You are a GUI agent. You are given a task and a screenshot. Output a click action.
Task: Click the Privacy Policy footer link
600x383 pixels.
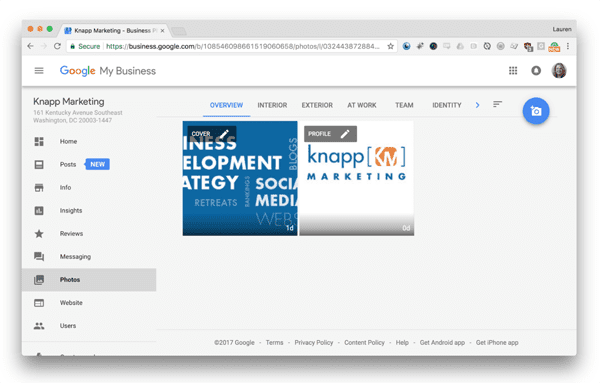click(x=313, y=342)
